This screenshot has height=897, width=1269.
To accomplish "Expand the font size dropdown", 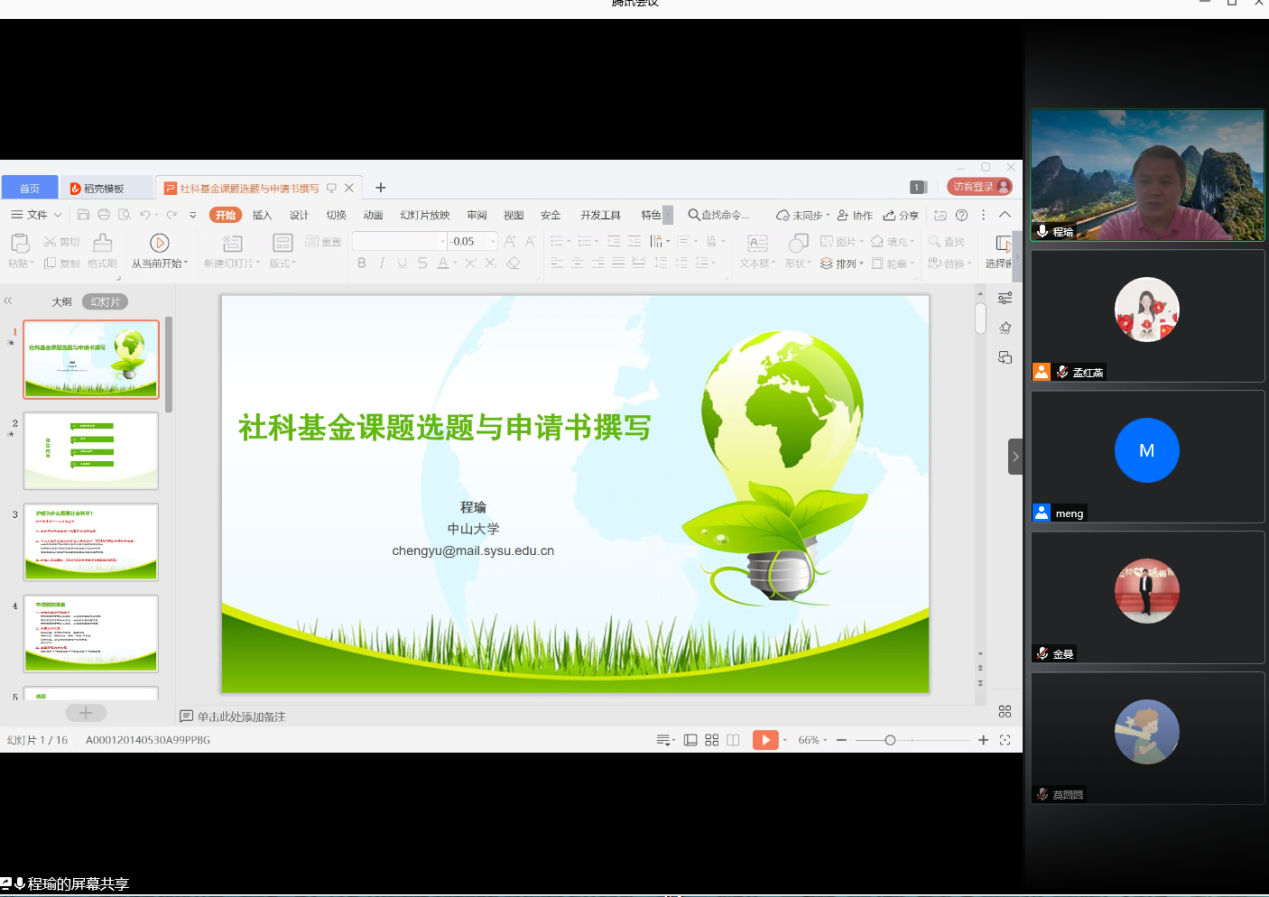I will click(492, 242).
